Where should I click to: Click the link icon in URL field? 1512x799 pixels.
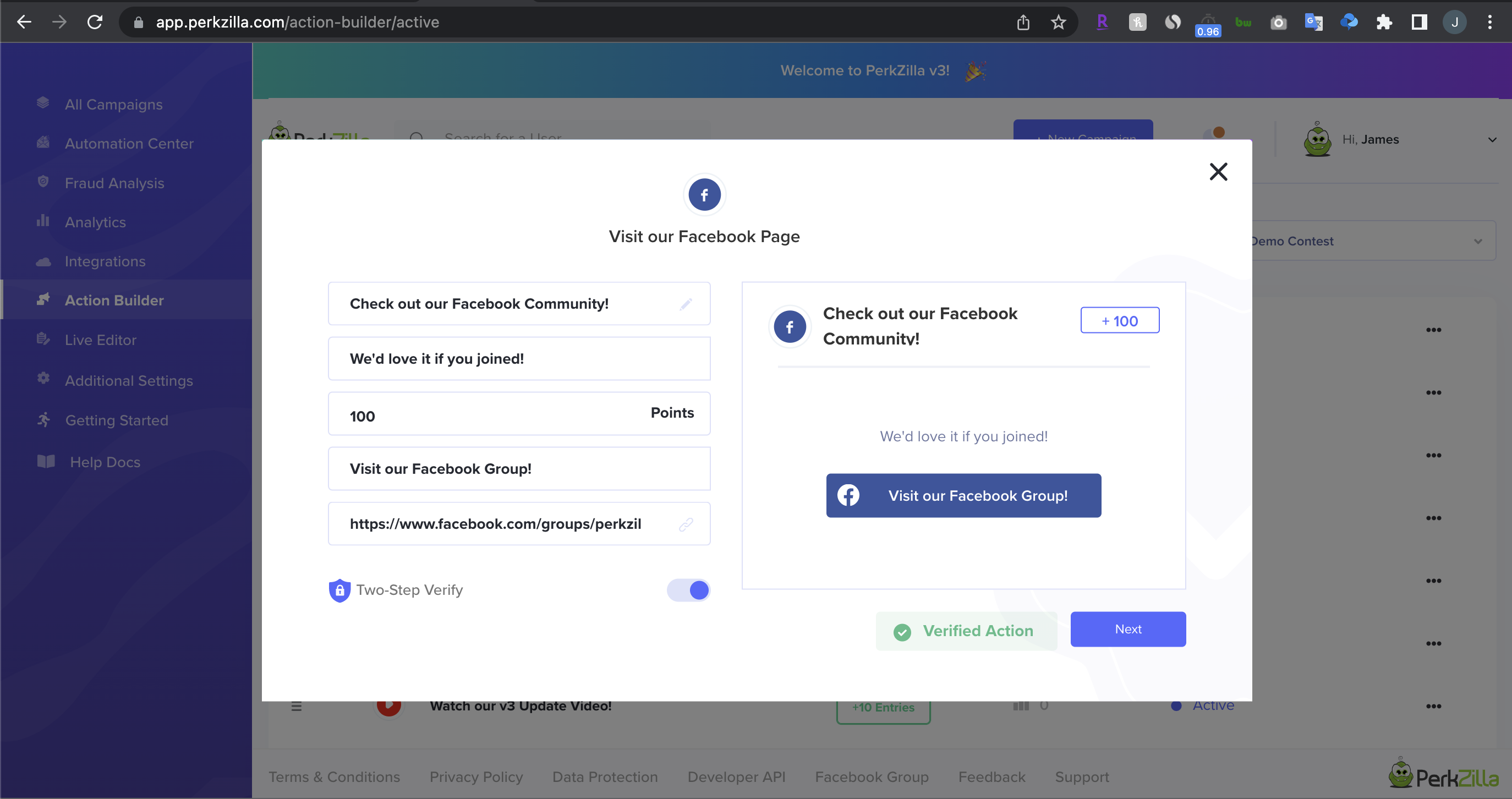(686, 524)
